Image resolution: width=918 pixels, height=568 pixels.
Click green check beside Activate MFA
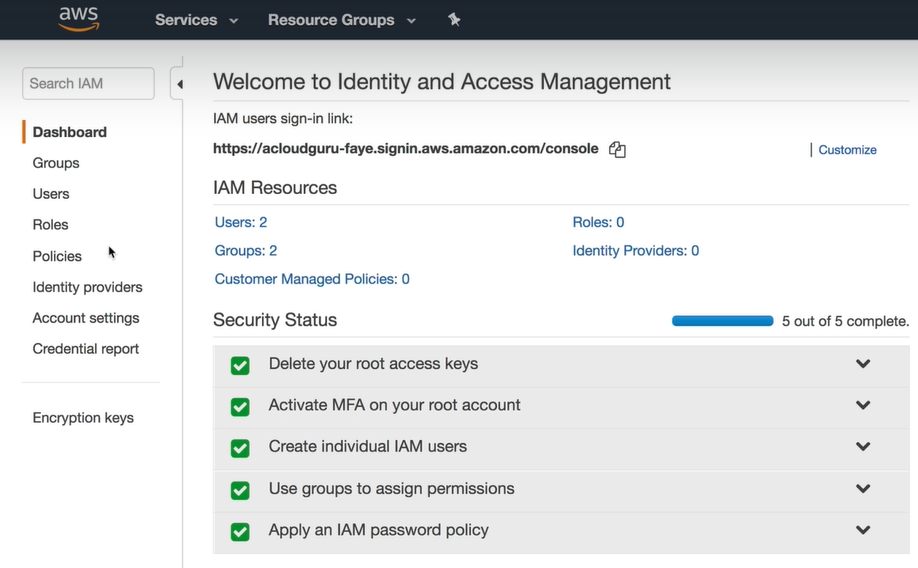(240, 406)
